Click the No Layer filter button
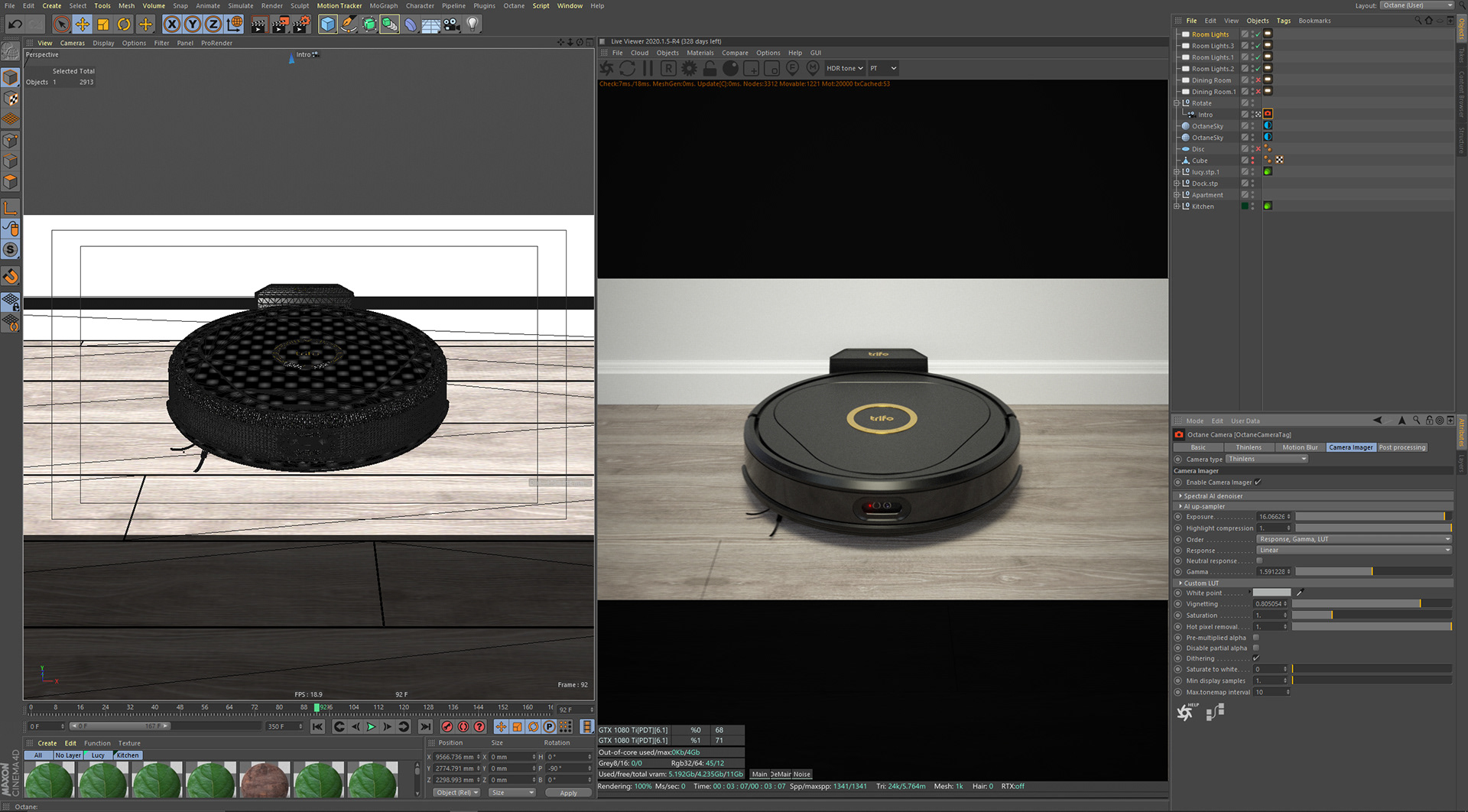 click(x=68, y=755)
